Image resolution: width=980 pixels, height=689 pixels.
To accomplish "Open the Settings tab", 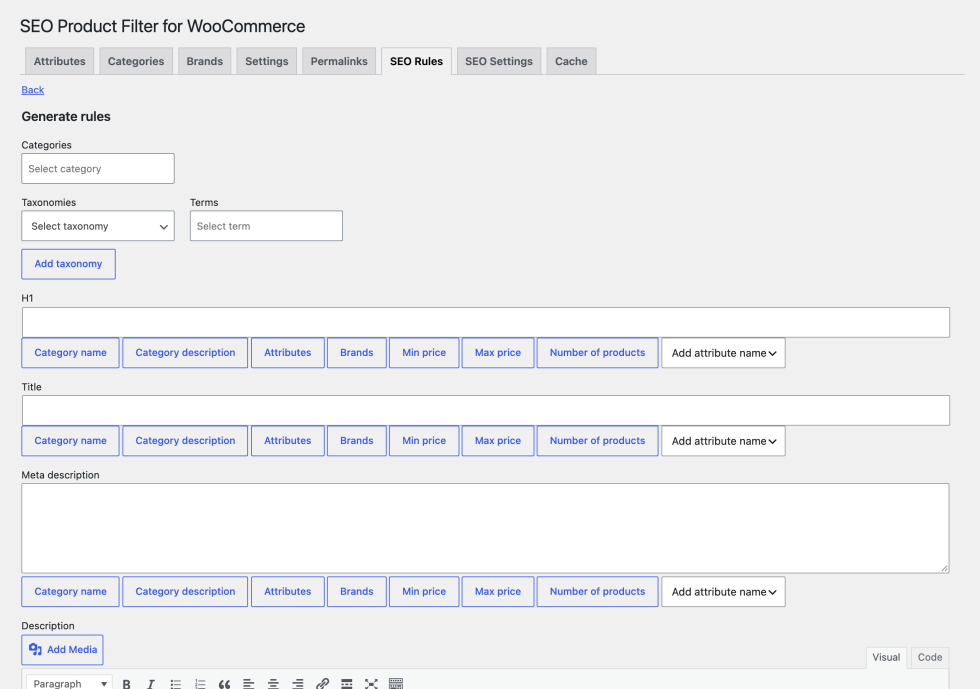I will 267,61.
